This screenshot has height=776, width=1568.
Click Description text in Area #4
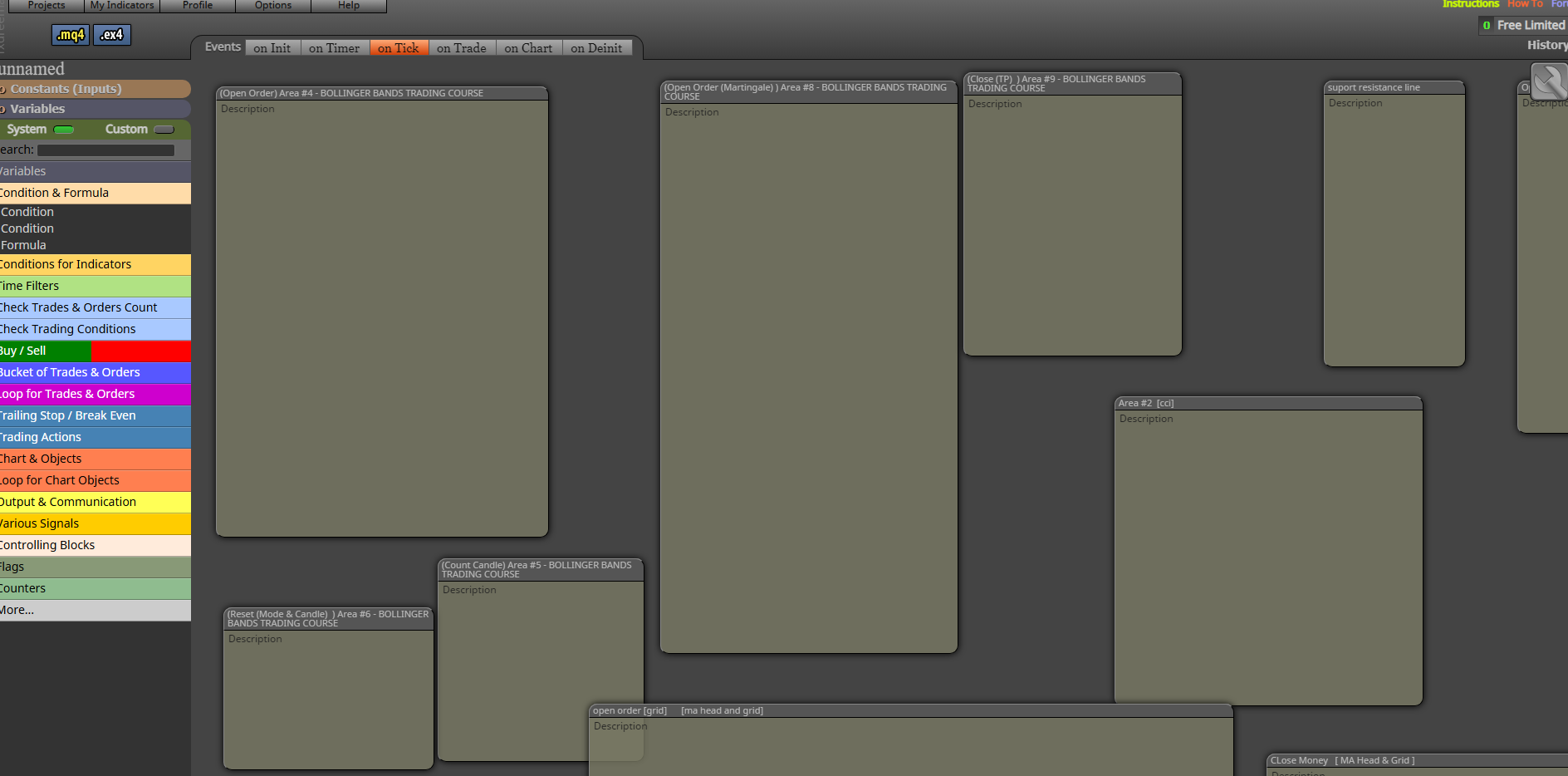coord(247,109)
